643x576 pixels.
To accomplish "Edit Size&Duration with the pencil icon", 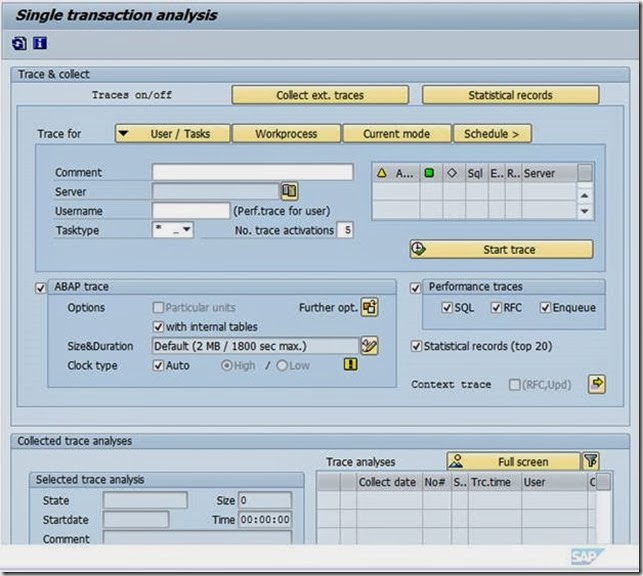I will (x=369, y=346).
